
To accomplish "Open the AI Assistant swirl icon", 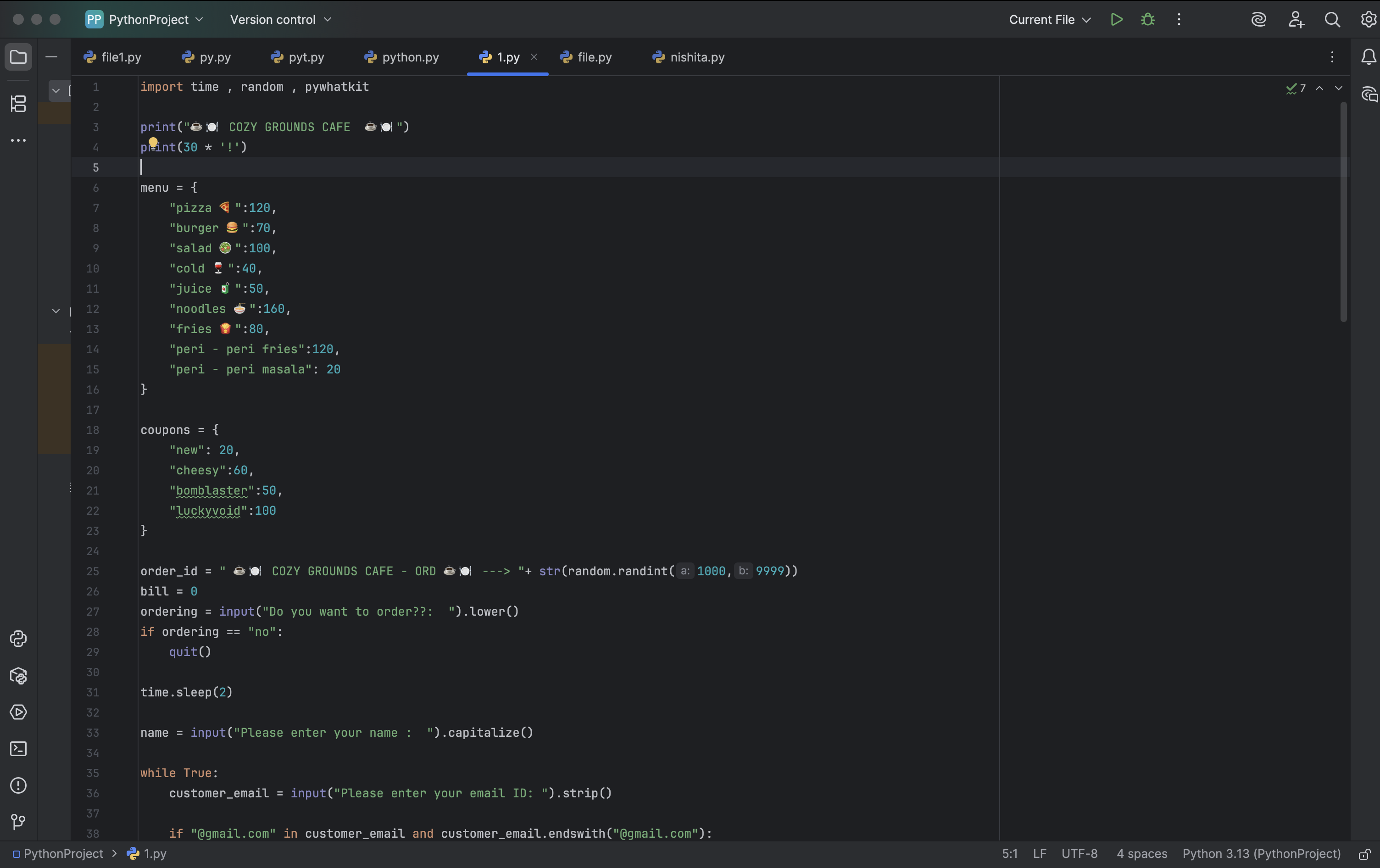I will coord(1258,19).
